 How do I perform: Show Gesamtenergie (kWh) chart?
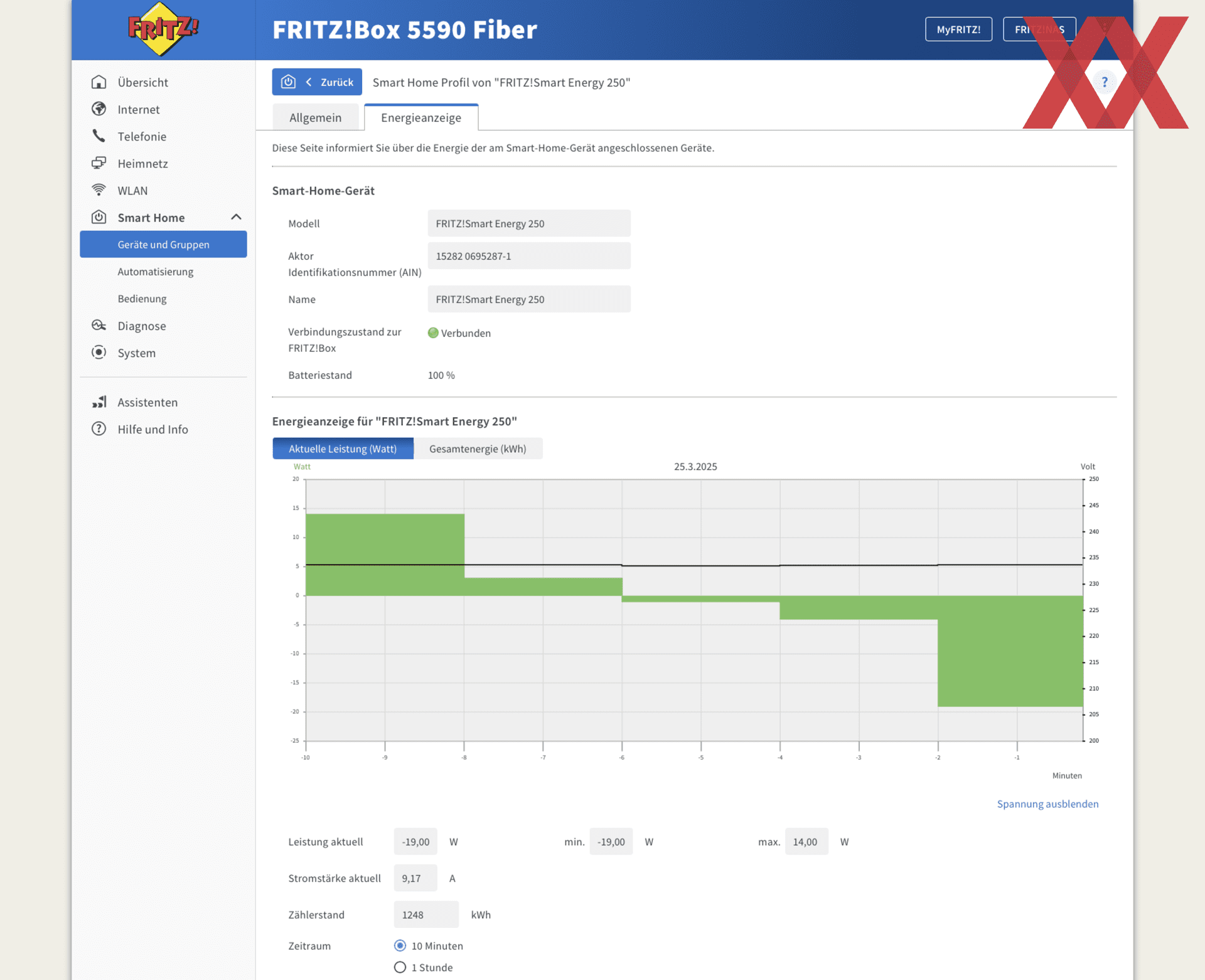(478, 449)
